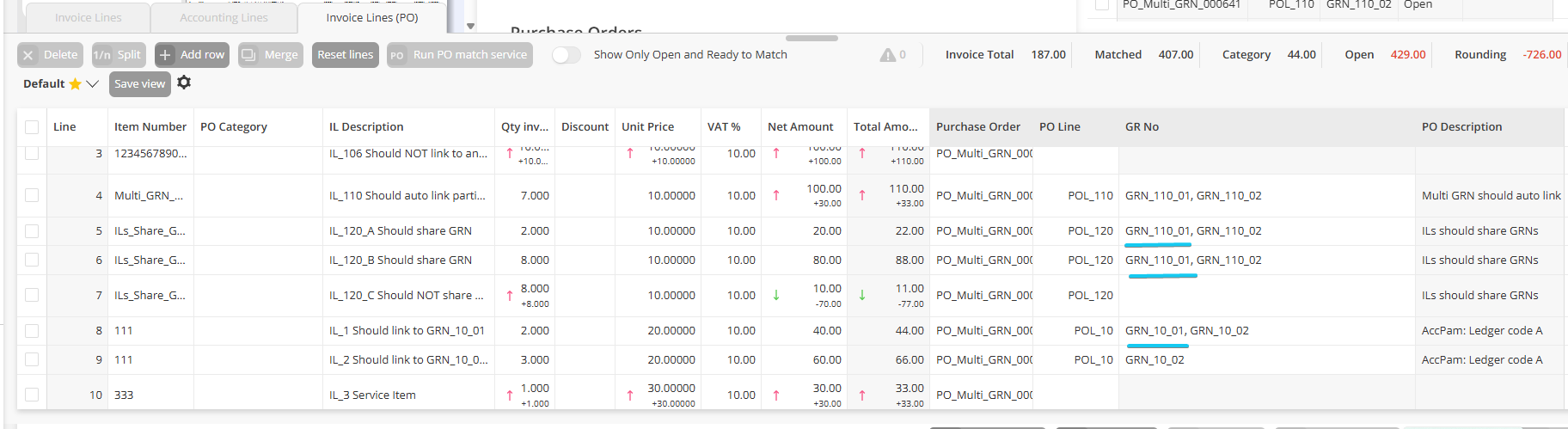Tick the checkbox for line 6

(32, 260)
